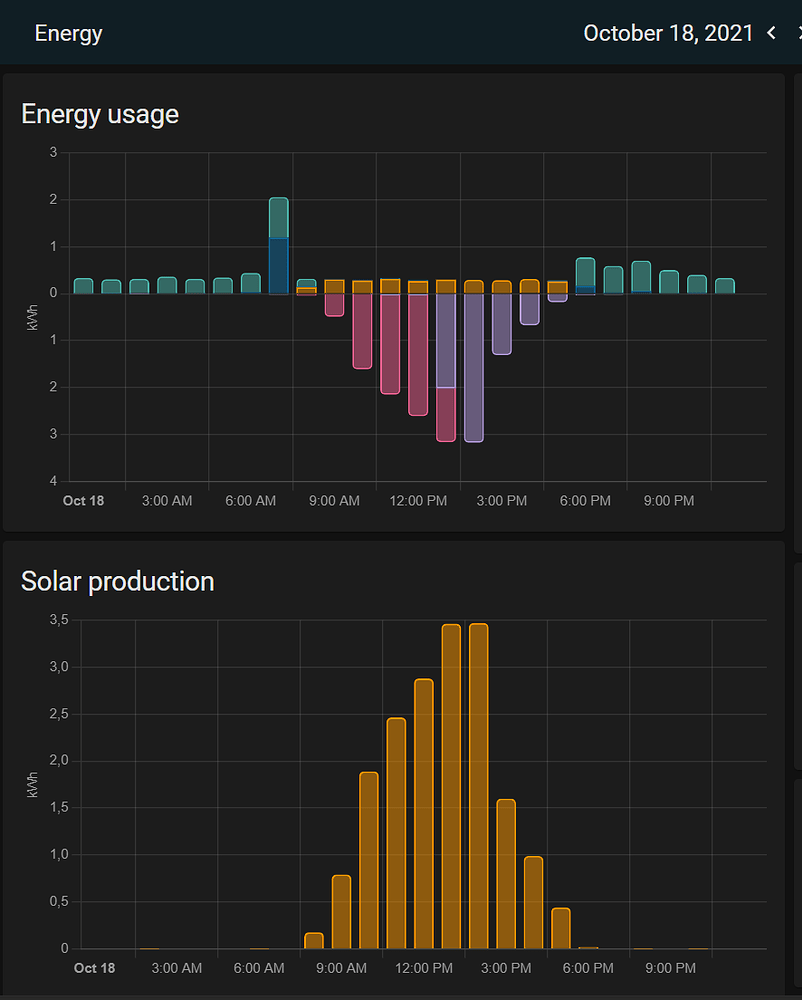Click the solar bar at 9:00 AM
Viewport: 802px width, 1000px height.
tap(341, 912)
